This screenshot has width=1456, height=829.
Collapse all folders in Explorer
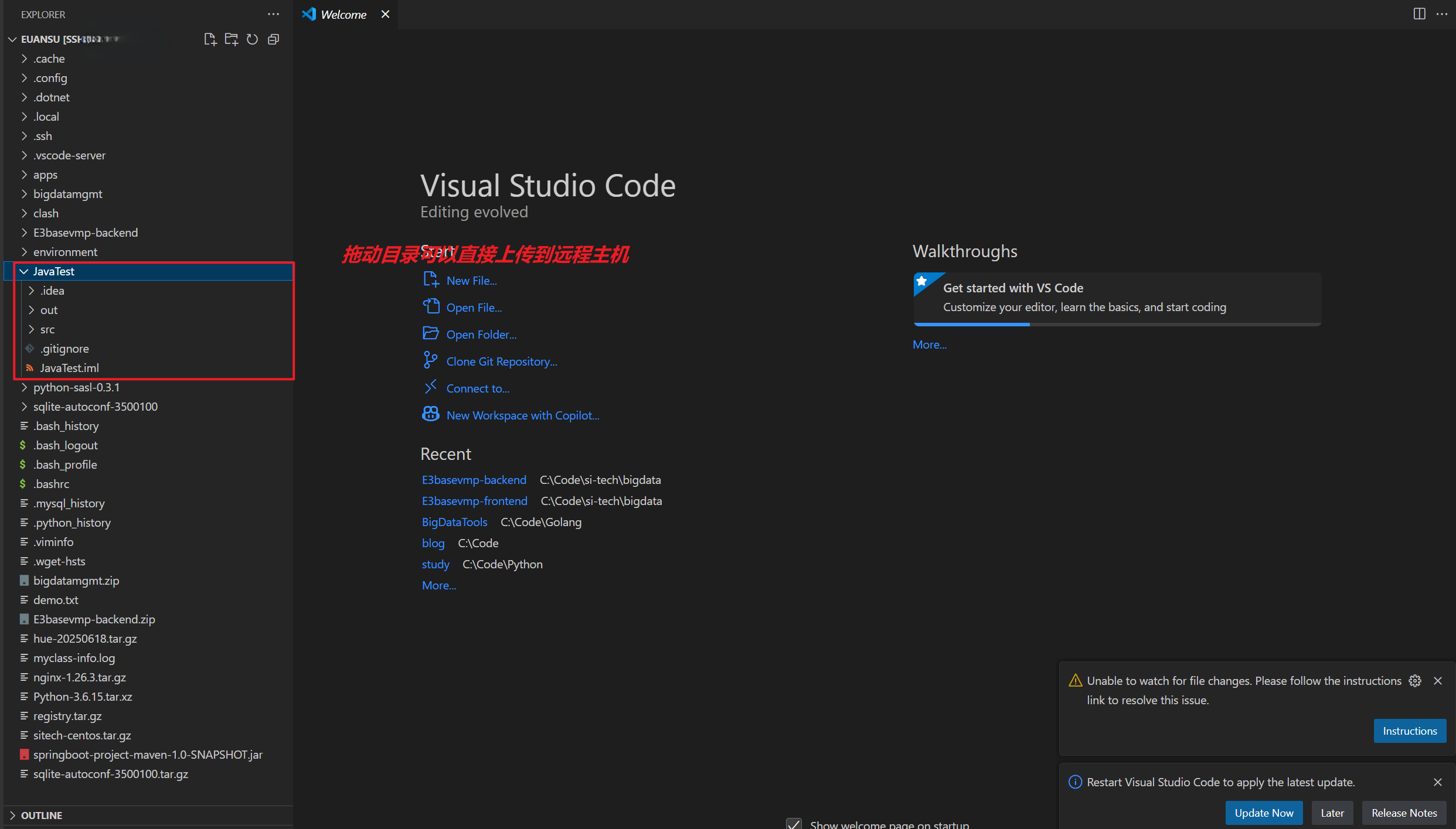[x=273, y=39]
